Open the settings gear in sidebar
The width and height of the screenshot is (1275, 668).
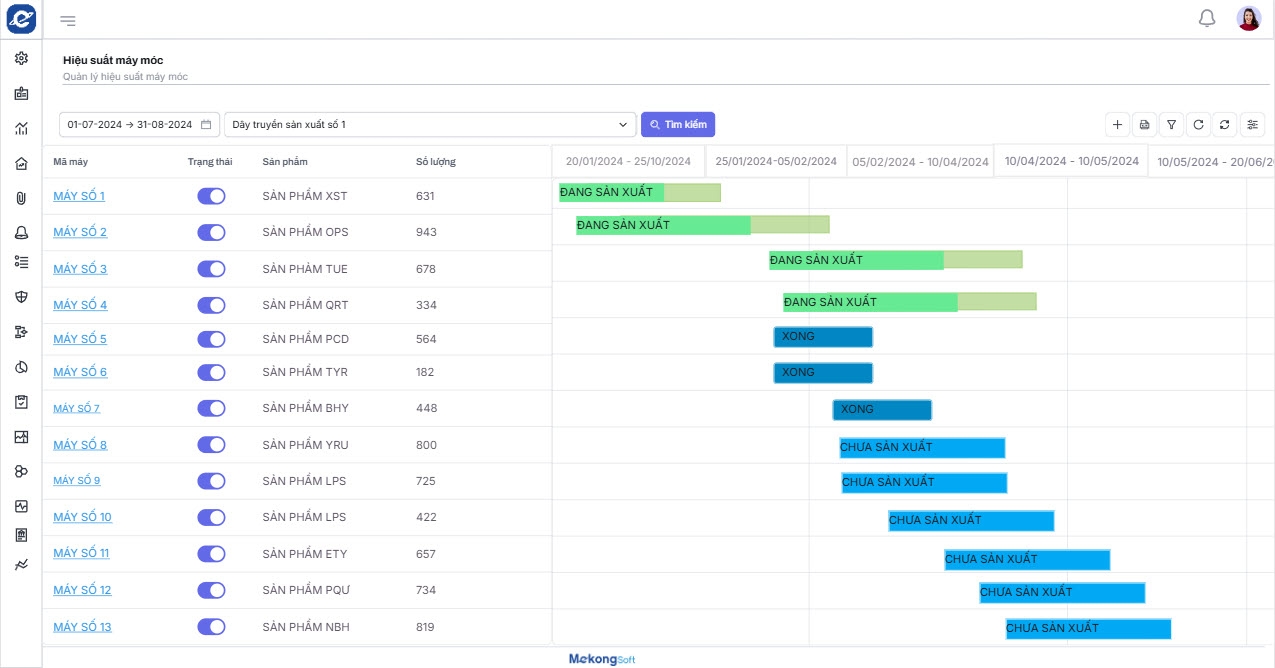(x=21, y=58)
